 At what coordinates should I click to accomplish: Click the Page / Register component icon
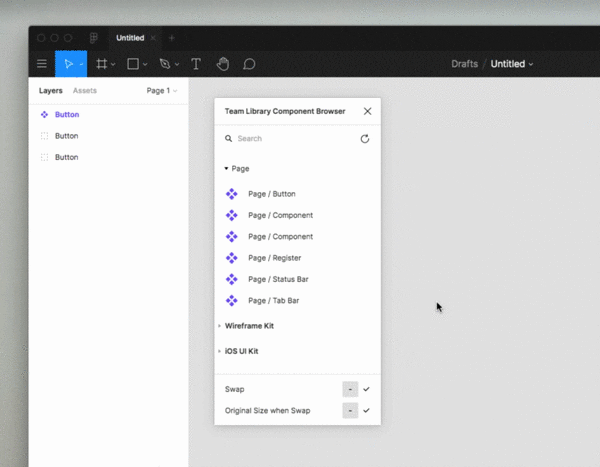click(232, 258)
